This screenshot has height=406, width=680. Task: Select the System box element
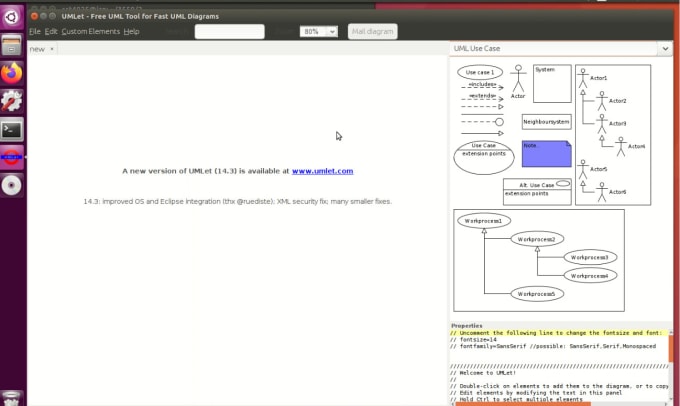coord(552,84)
